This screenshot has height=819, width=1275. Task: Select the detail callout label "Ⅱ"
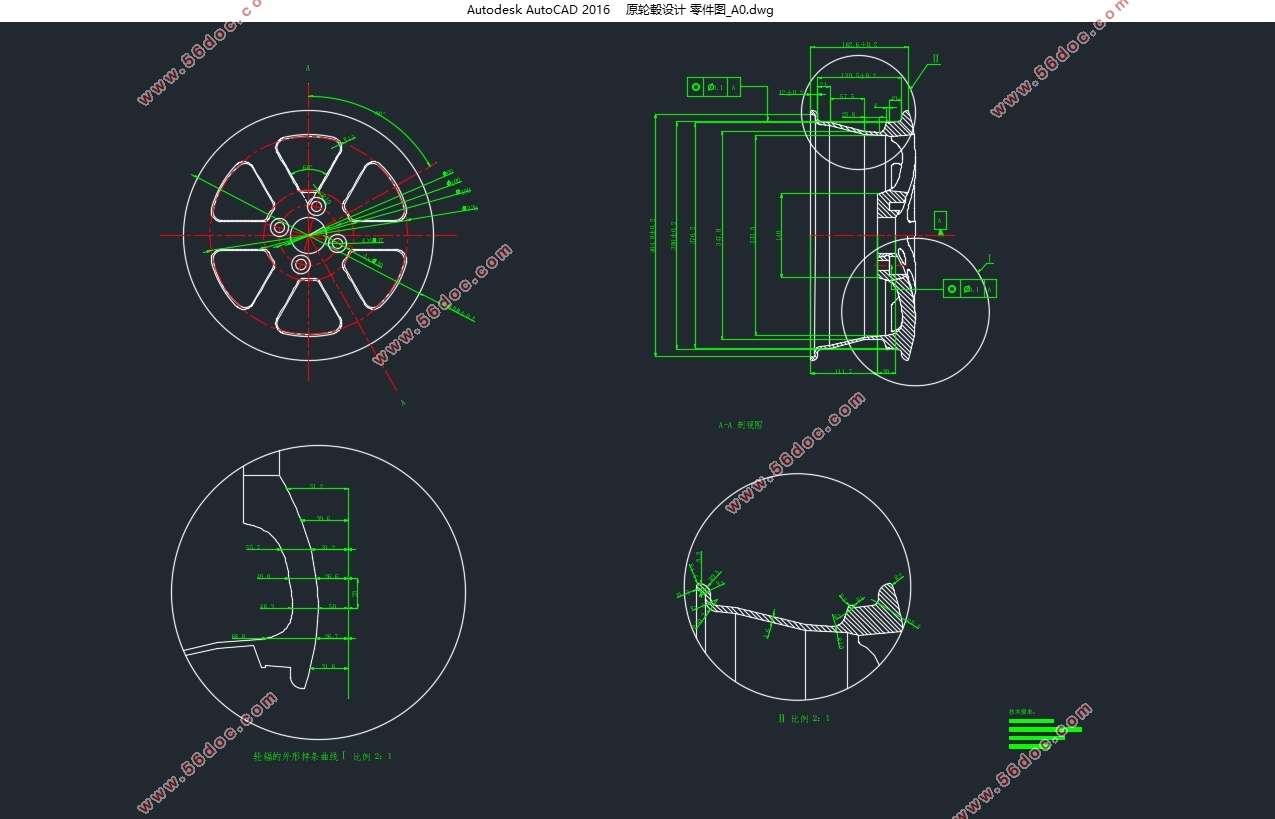coord(936,58)
